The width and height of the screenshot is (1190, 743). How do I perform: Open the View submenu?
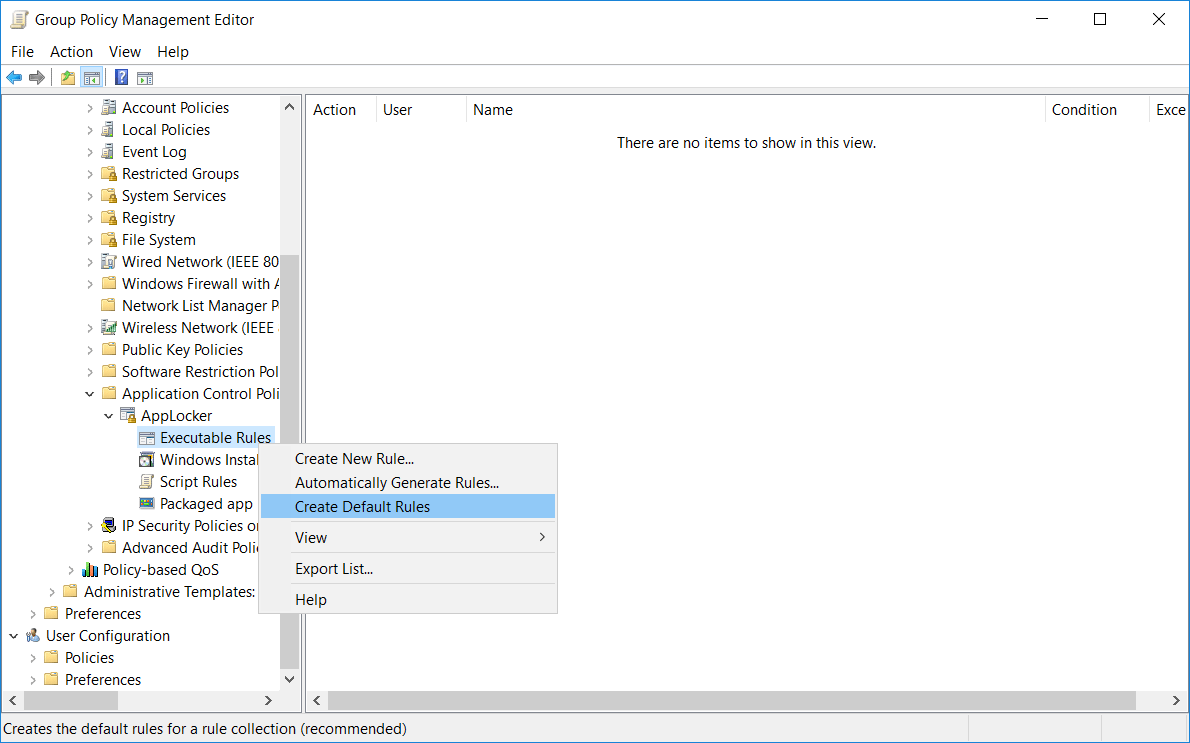[311, 537]
